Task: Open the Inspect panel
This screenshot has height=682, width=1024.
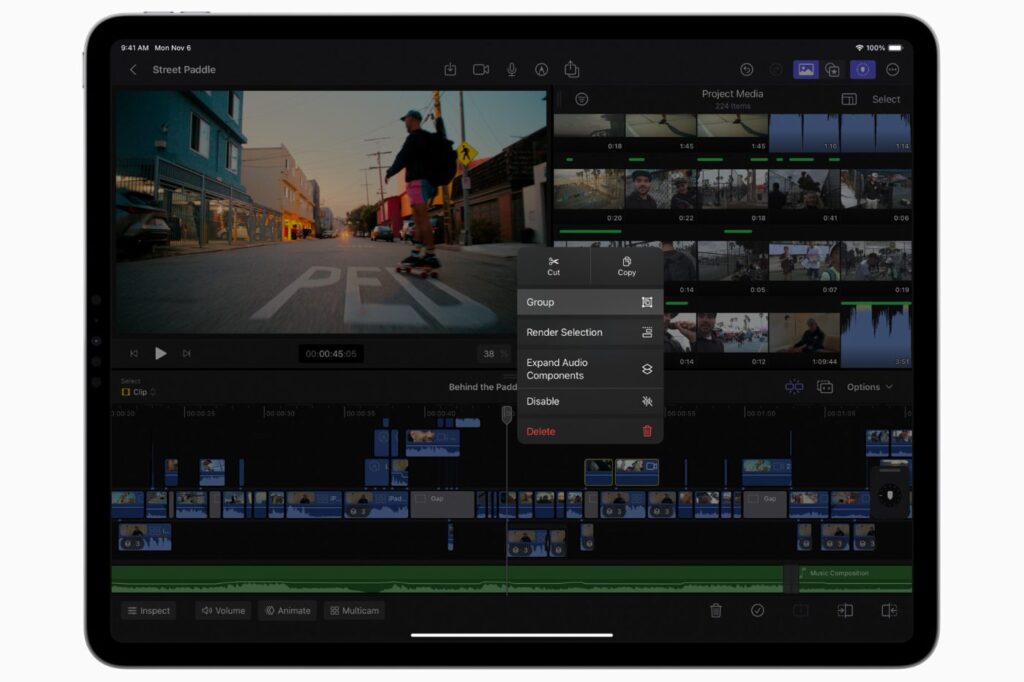Action: tap(149, 611)
